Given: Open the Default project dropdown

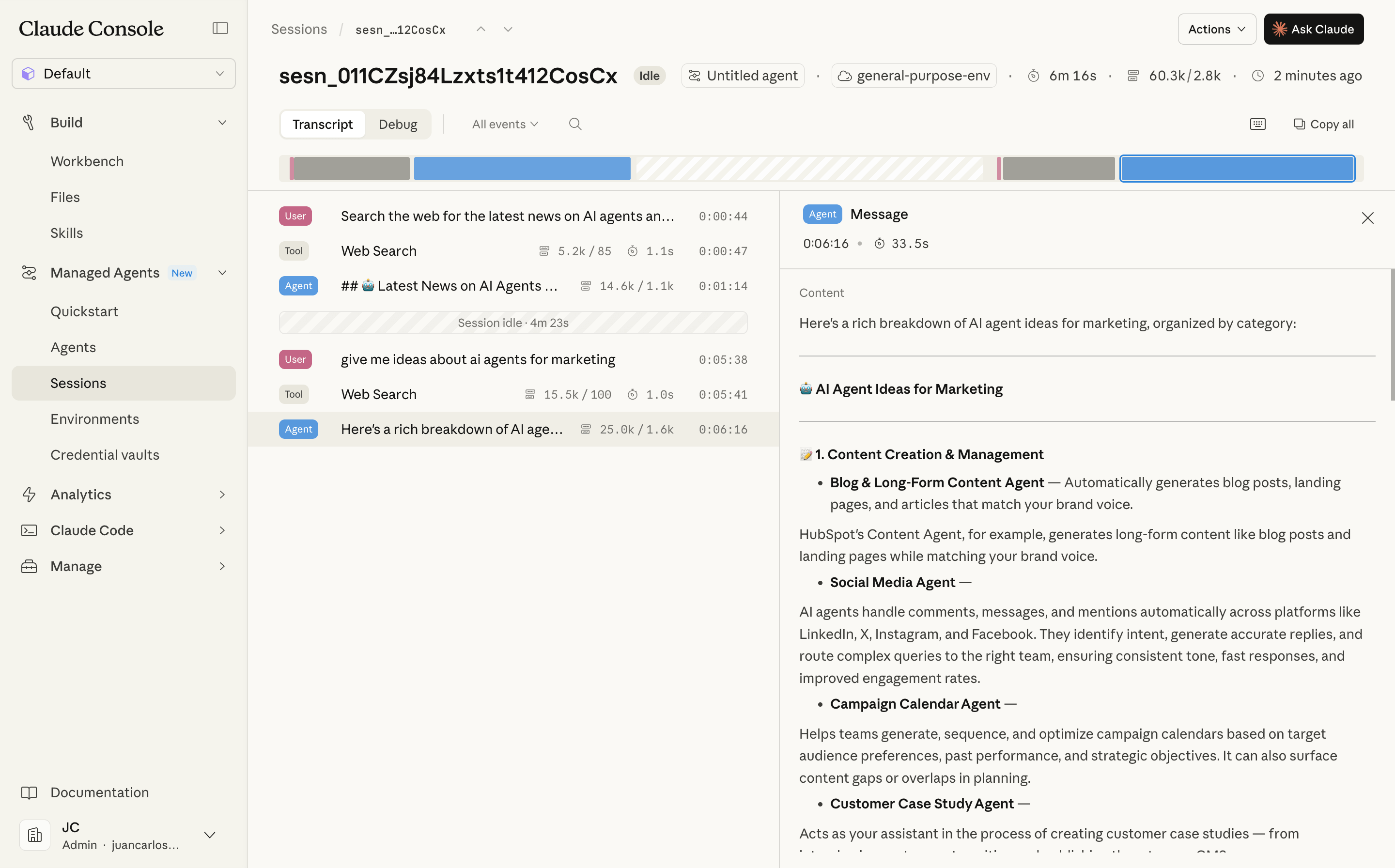Looking at the screenshot, I should 123,74.
